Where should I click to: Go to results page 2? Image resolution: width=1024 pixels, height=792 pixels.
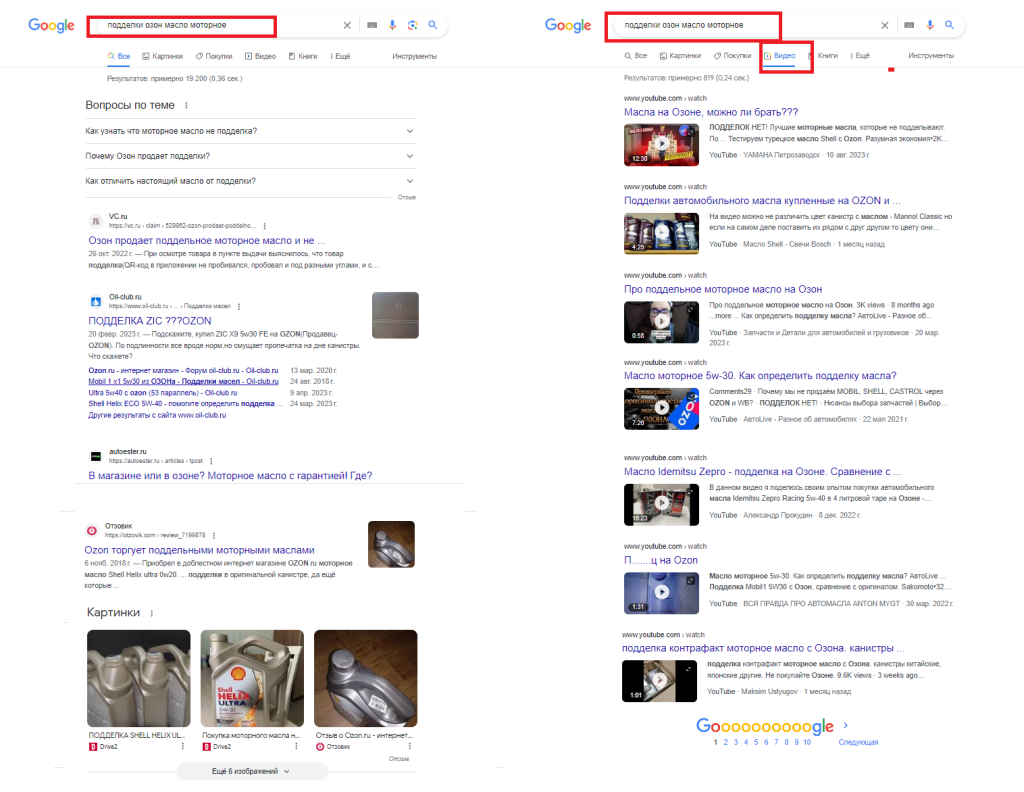pos(725,742)
